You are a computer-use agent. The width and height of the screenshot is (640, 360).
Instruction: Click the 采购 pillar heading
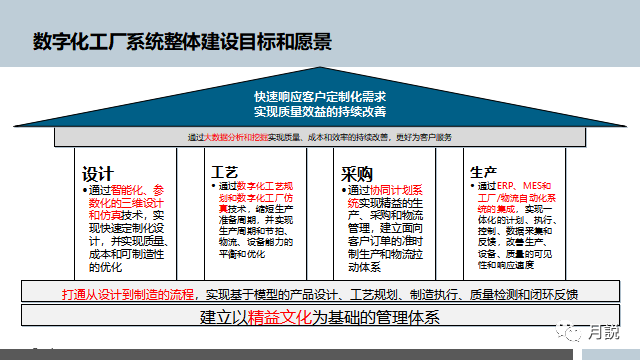pyautogui.click(x=357, y=174)
